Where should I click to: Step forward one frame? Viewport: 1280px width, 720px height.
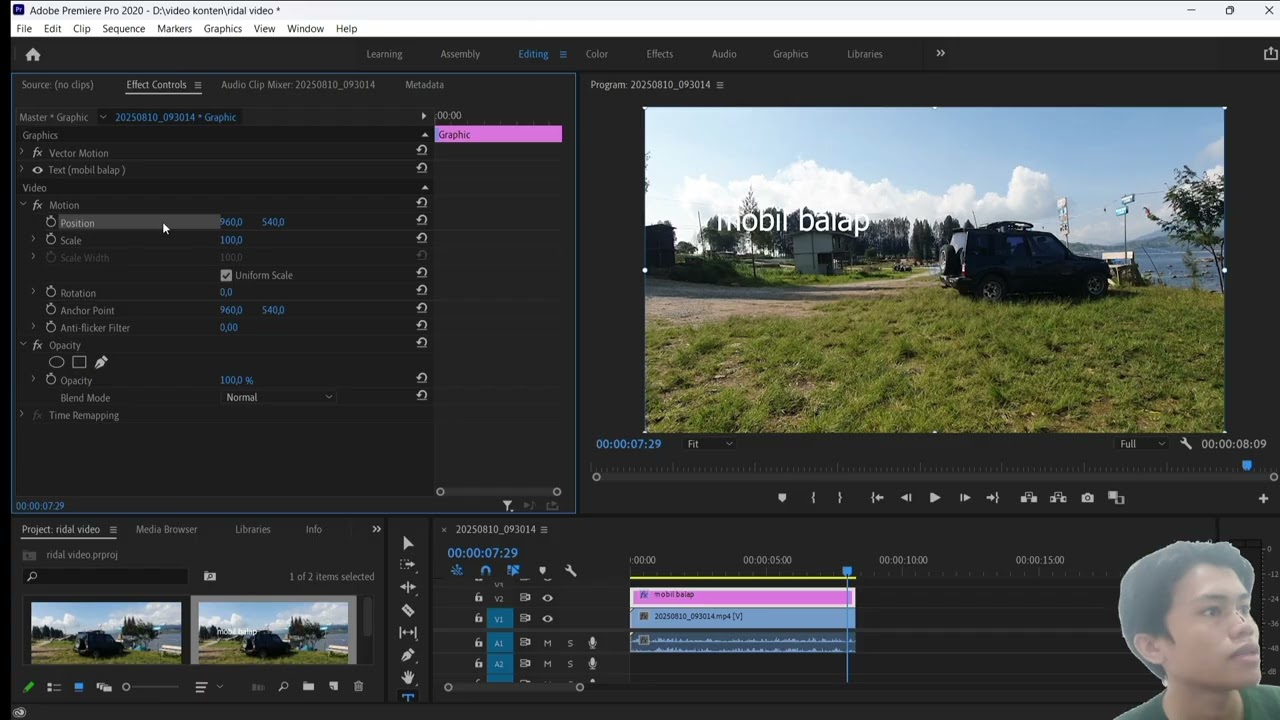964,498
